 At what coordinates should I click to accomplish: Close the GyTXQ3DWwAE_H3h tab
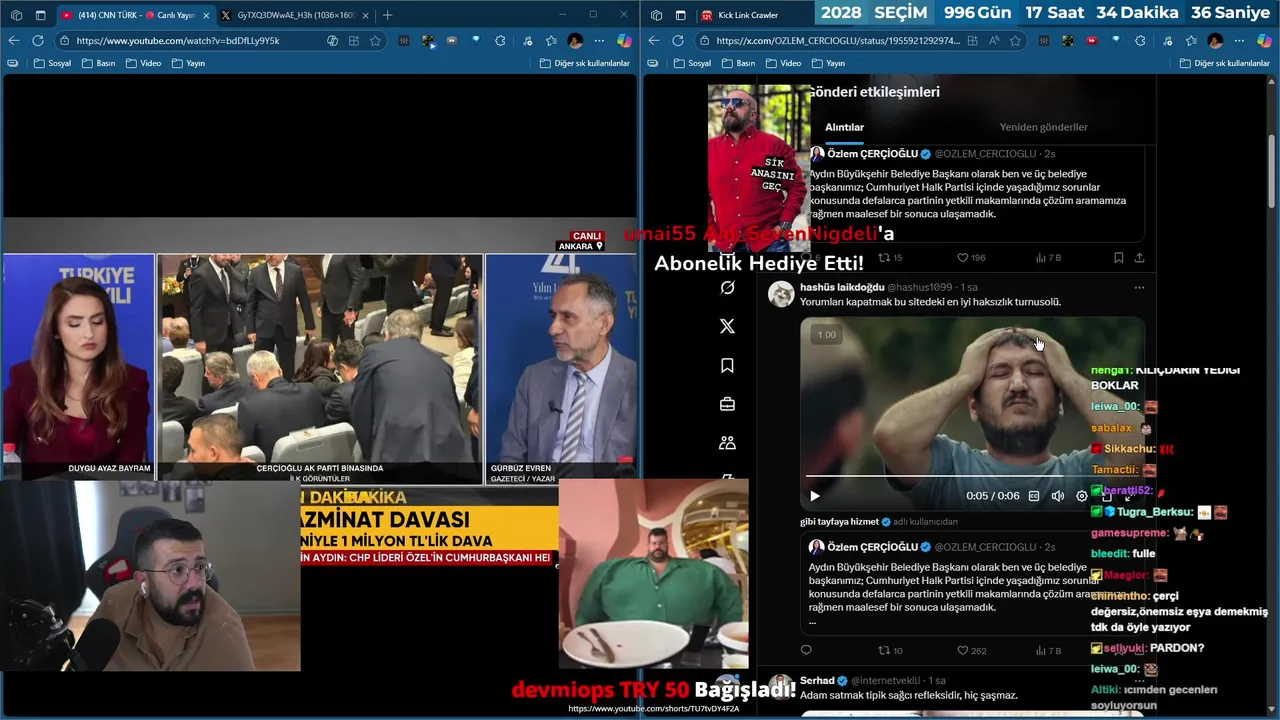coord(365,15)
